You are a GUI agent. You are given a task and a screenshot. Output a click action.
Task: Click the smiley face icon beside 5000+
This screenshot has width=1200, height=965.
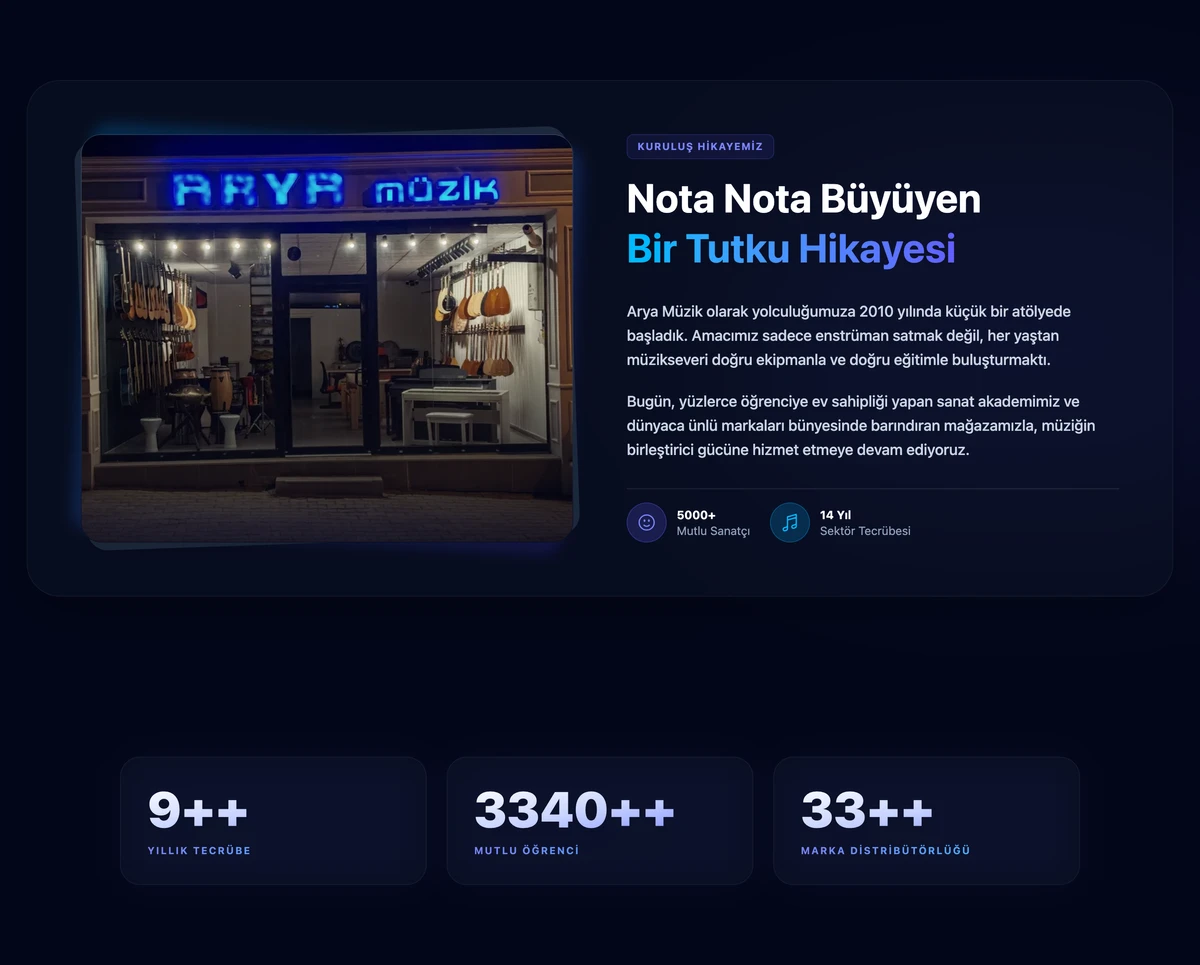pos(646,522)
